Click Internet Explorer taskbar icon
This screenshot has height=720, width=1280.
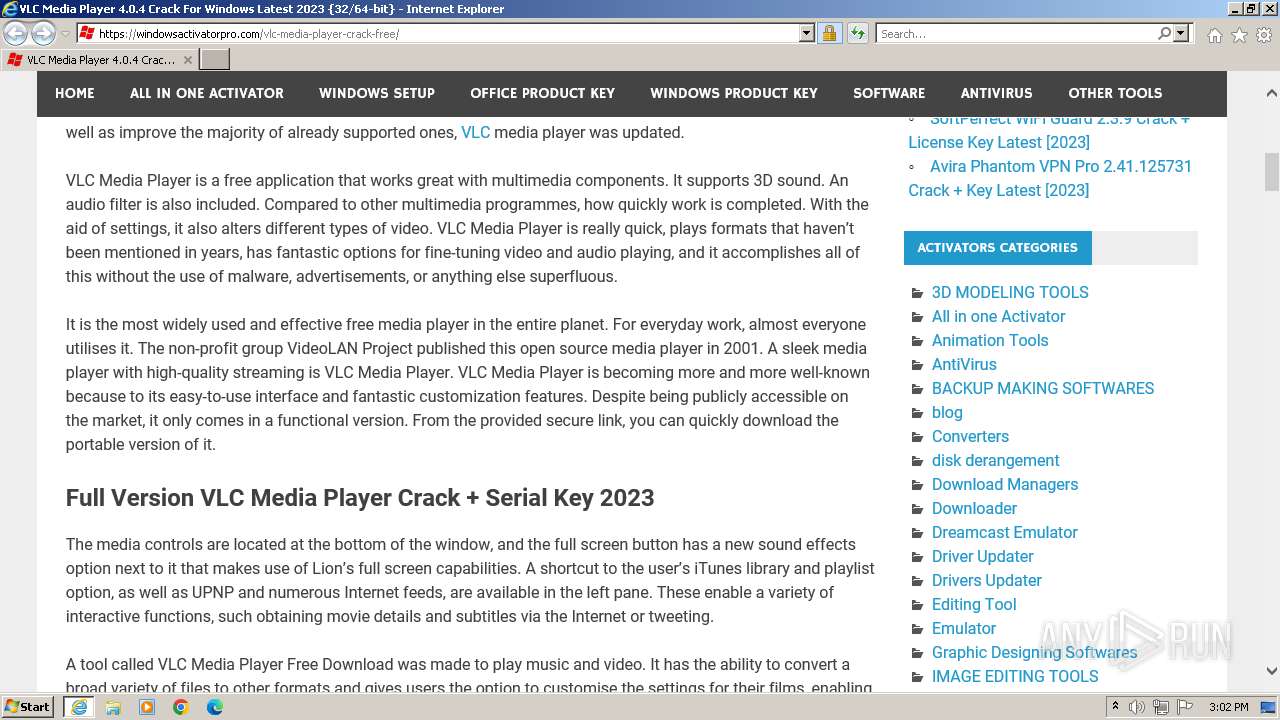pos(79,707)
